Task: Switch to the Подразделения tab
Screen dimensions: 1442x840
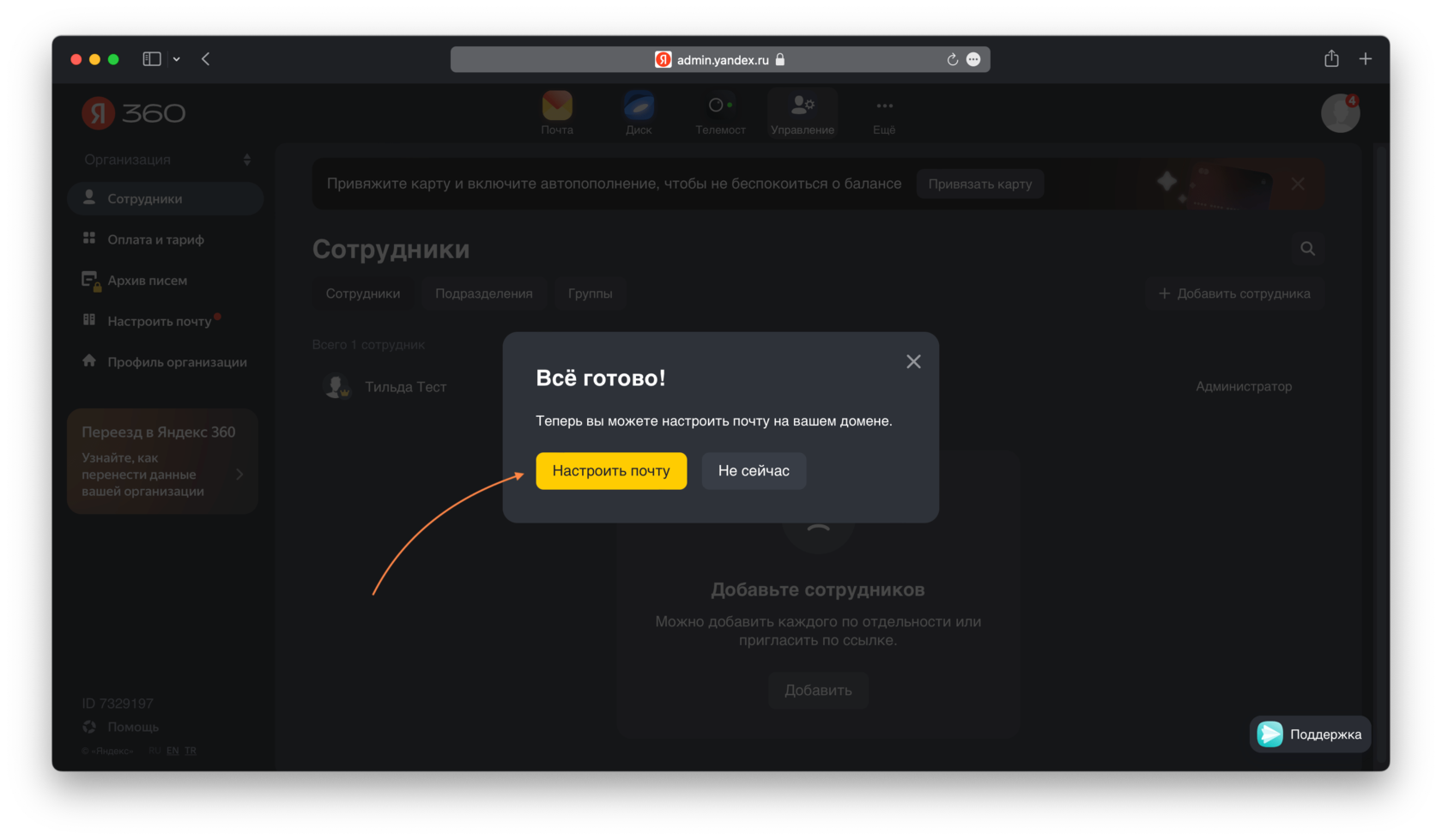Action: point(484,293)
